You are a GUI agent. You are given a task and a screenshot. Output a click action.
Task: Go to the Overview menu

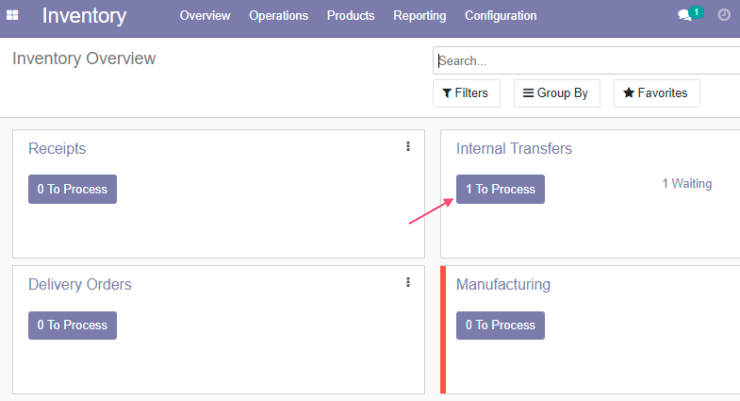pyautogui.click(x=205, y=16)
